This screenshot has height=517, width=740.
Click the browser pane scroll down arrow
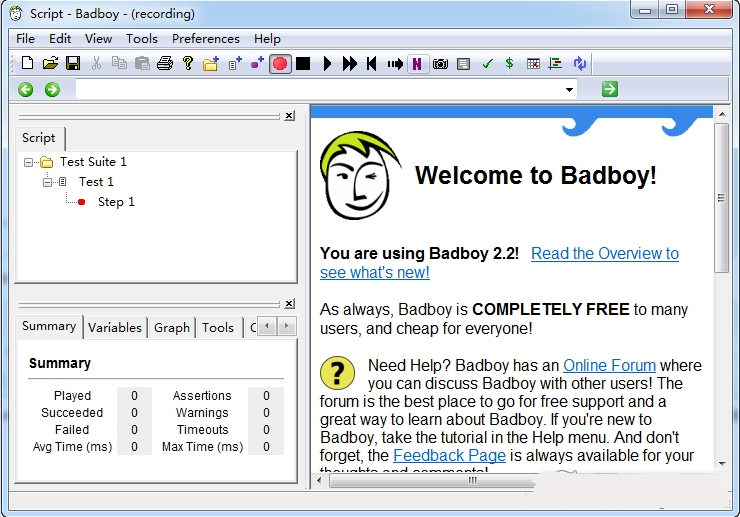722,464
